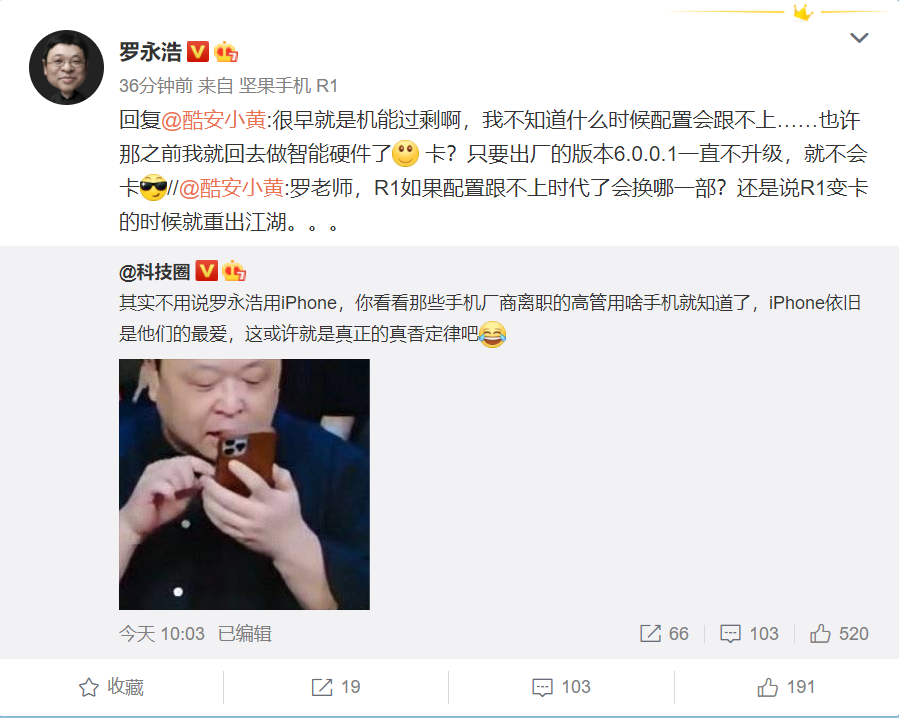Like the original post with 520 likes

pos(839,634)
